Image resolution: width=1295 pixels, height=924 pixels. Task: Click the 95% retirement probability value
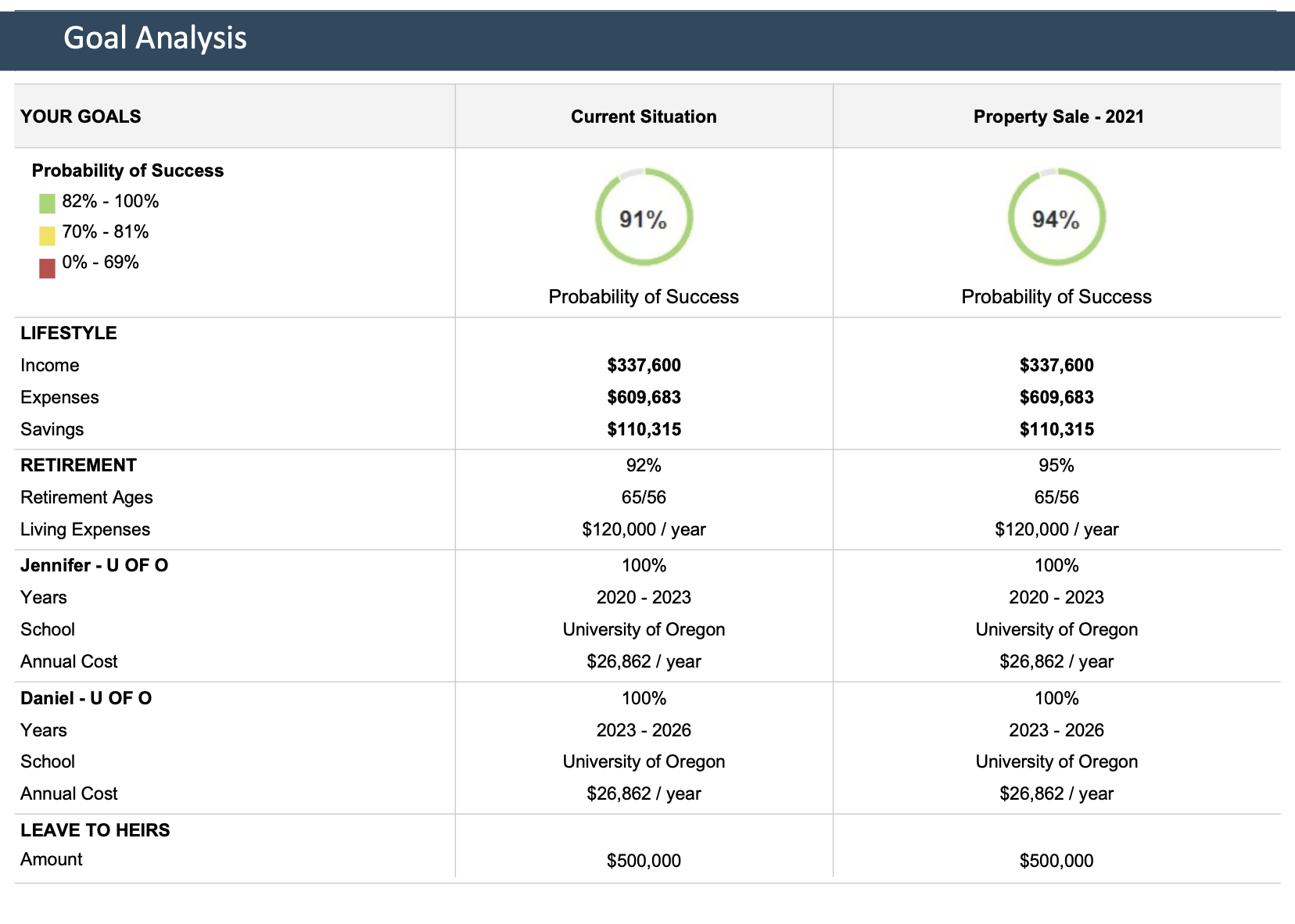tap(1056, 465)
